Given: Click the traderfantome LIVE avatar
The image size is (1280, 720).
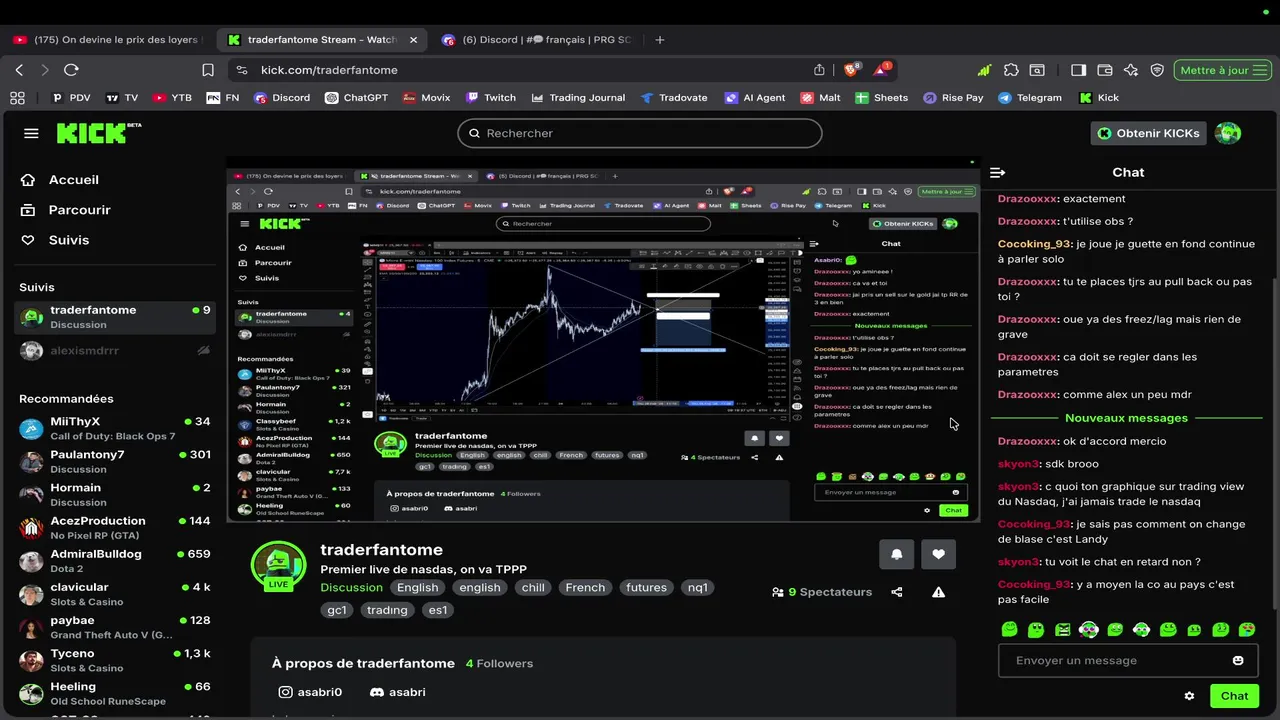Looking at the screenshot, I should [x=278, y=566].
